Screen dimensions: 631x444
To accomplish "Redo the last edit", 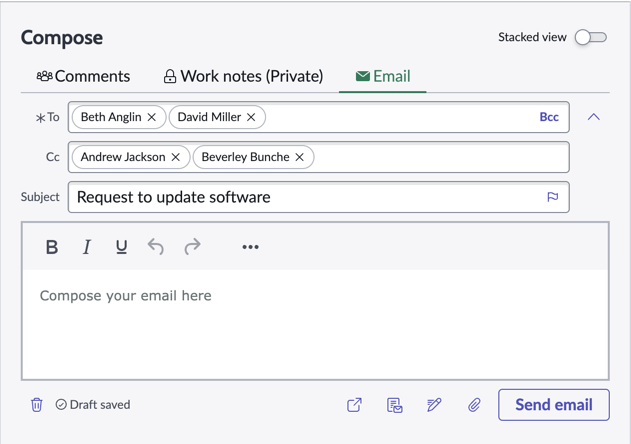I will click(192, 246).
